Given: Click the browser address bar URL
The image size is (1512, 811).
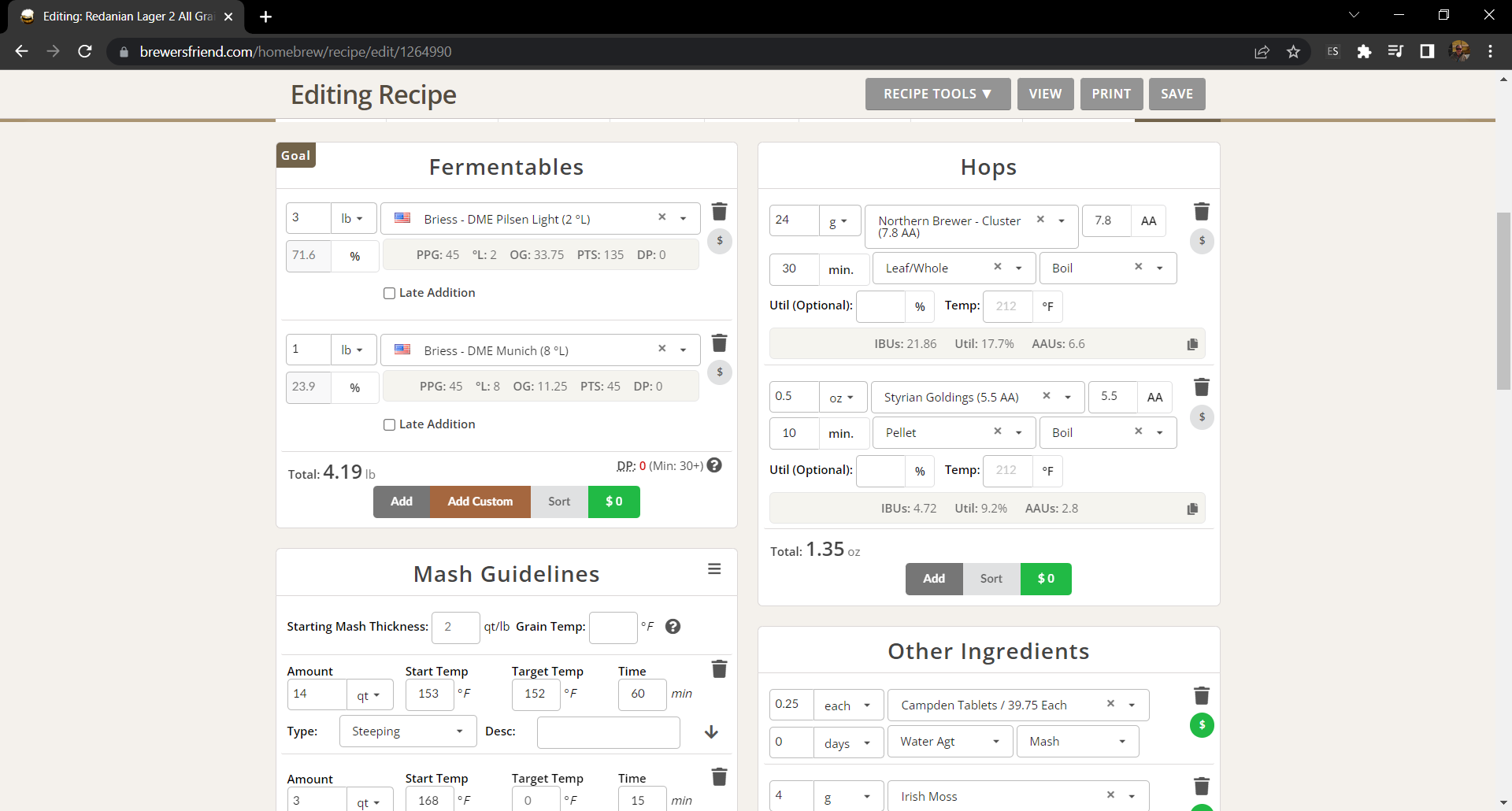Looking at the screenshot, I should click(295, 52).
